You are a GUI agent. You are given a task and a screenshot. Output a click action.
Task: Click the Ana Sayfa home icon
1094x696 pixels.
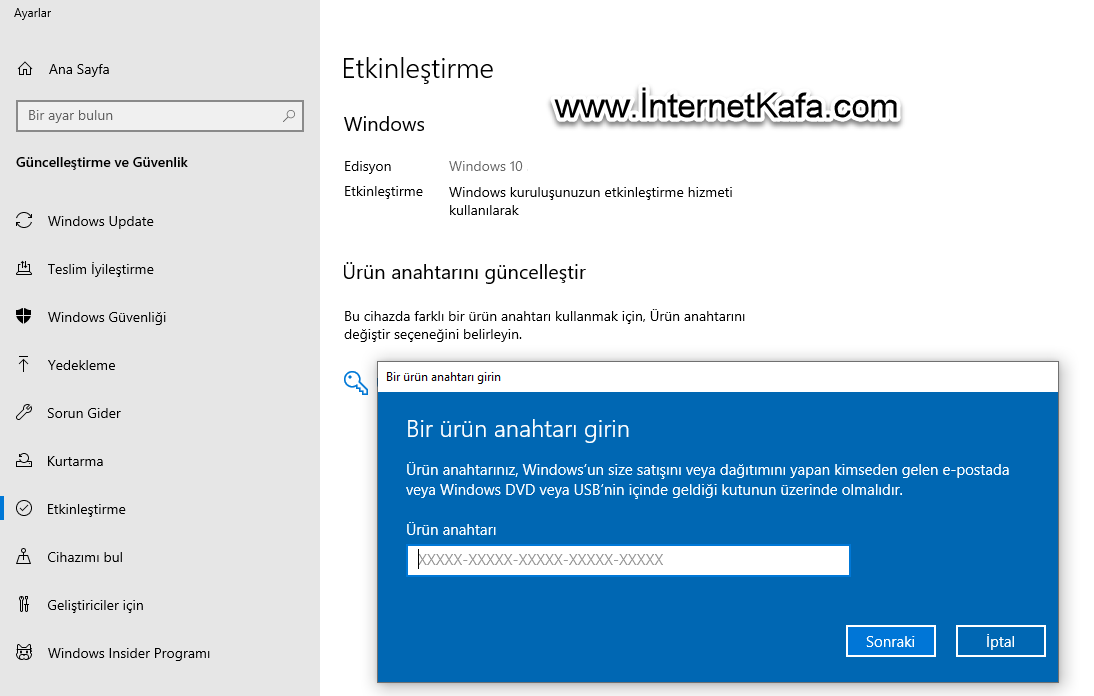pos(25,68)
